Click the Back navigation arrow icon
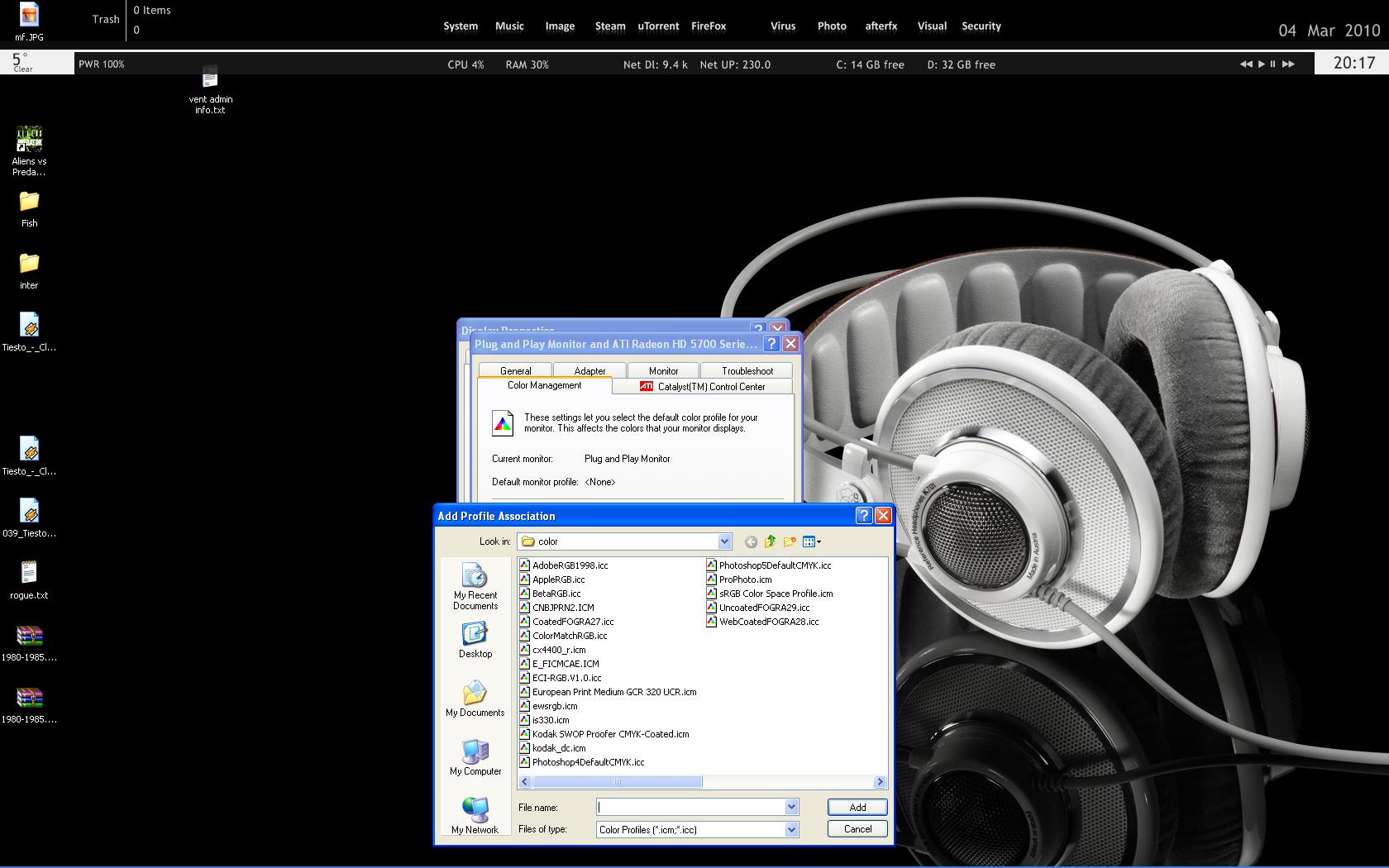Viewport: 1389px width, 868px height. pyautogui.click(x=751, y=541)
